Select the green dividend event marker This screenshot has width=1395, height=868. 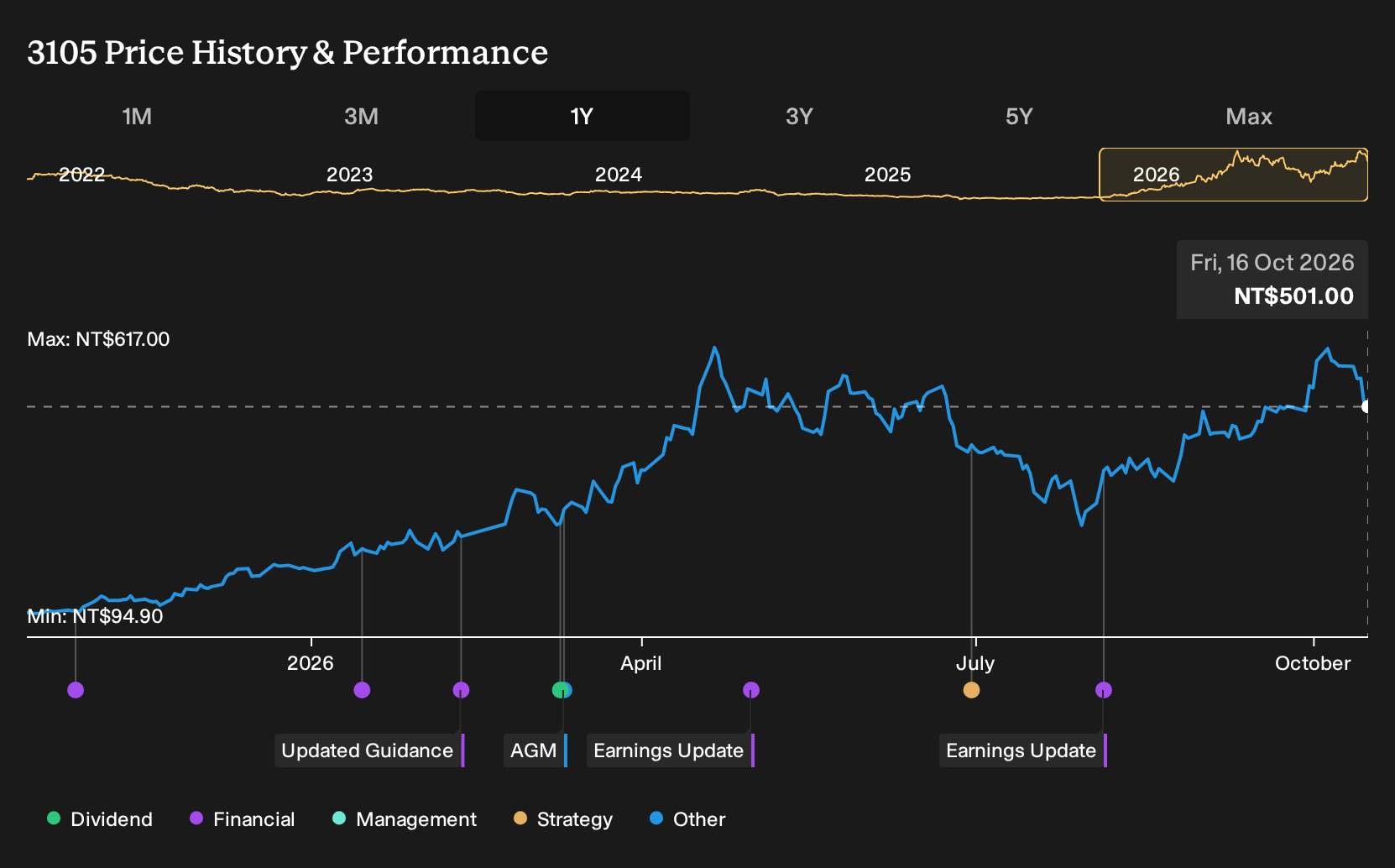coord(559,690)
